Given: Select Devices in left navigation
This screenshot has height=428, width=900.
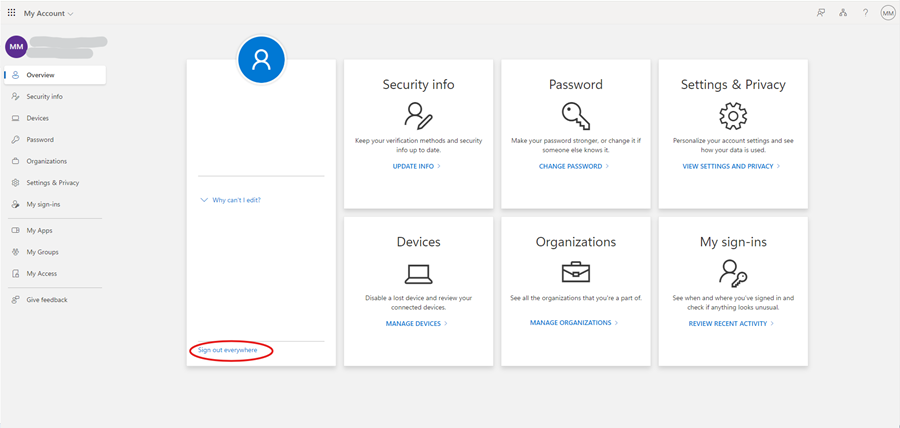Looking at the screenshot, I should coord(37,118).
